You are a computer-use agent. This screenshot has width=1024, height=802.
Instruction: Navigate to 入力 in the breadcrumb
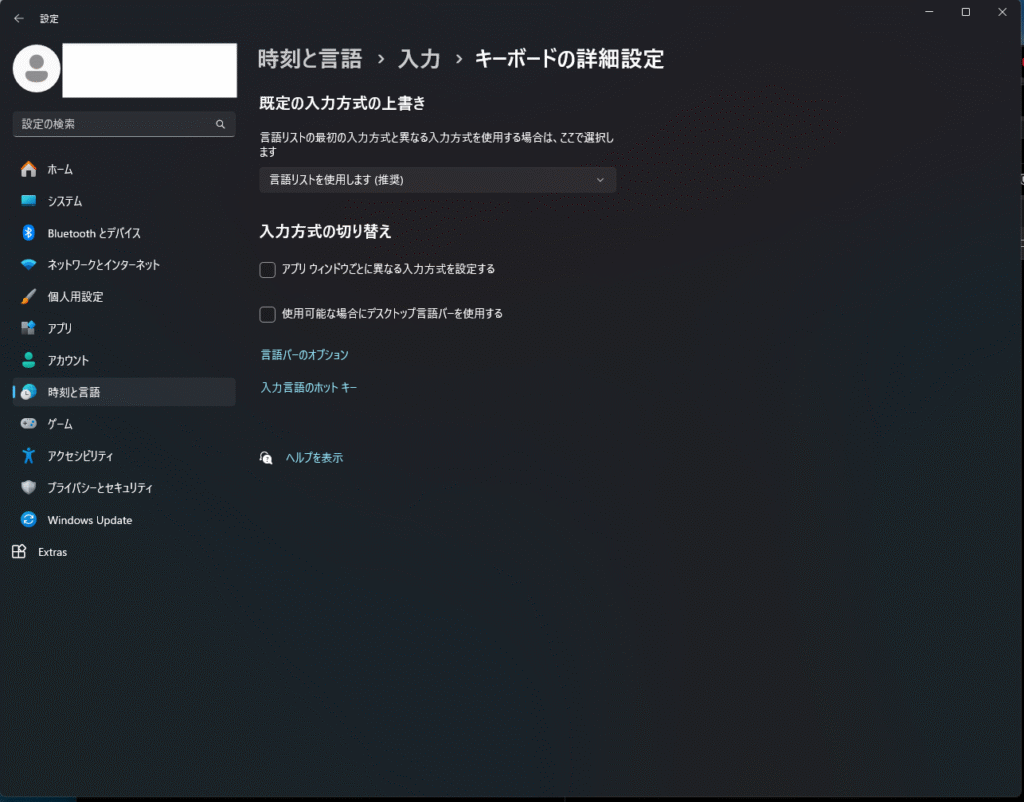pos(419,59)
